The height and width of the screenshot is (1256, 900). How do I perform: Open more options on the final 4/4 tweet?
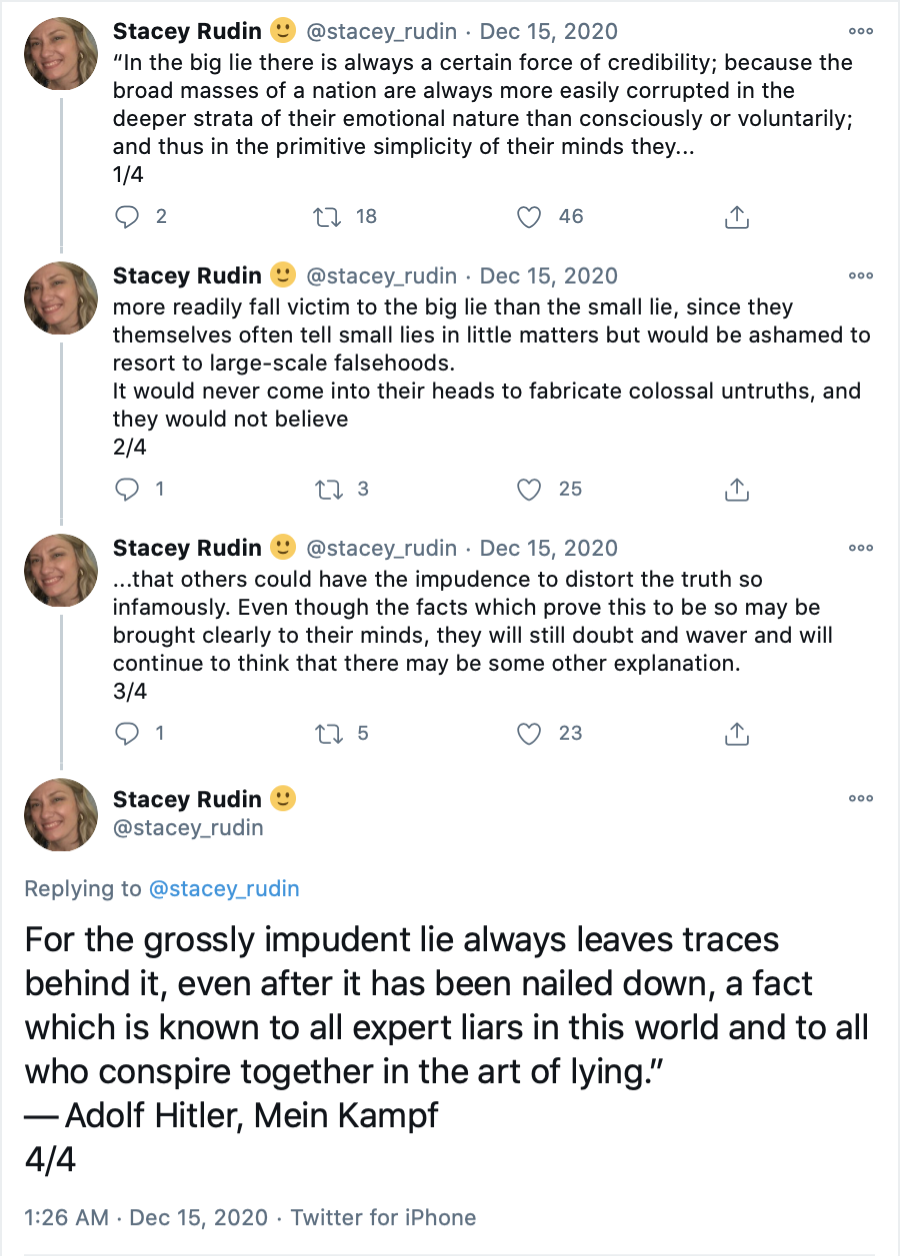tap(860, 800)
